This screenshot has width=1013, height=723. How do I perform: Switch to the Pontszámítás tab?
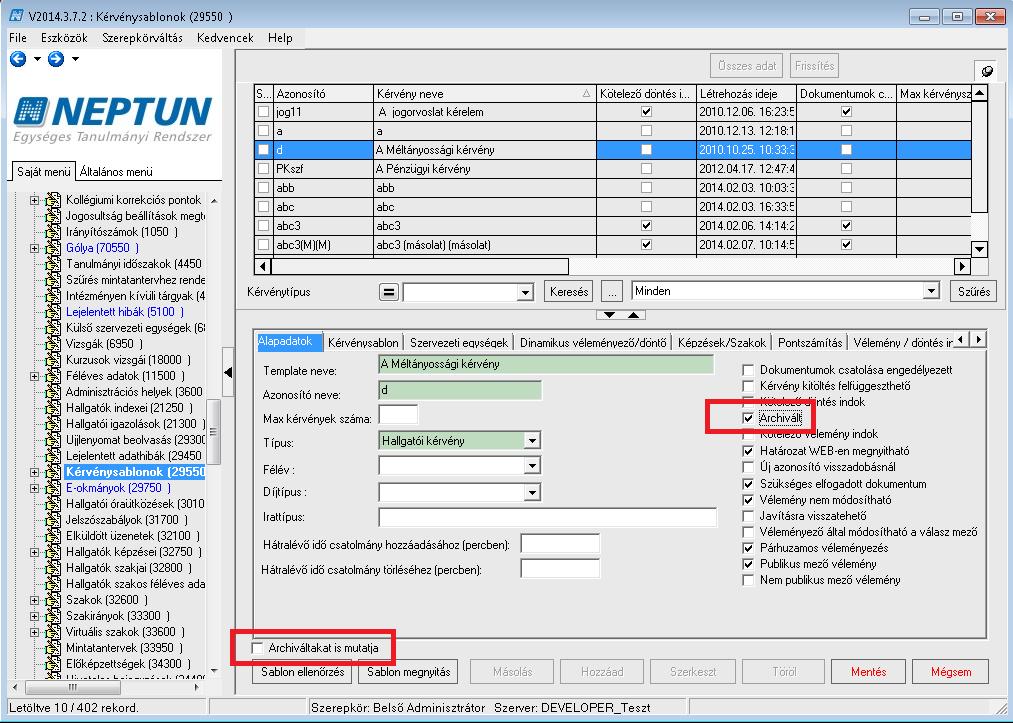pos(810,342)
